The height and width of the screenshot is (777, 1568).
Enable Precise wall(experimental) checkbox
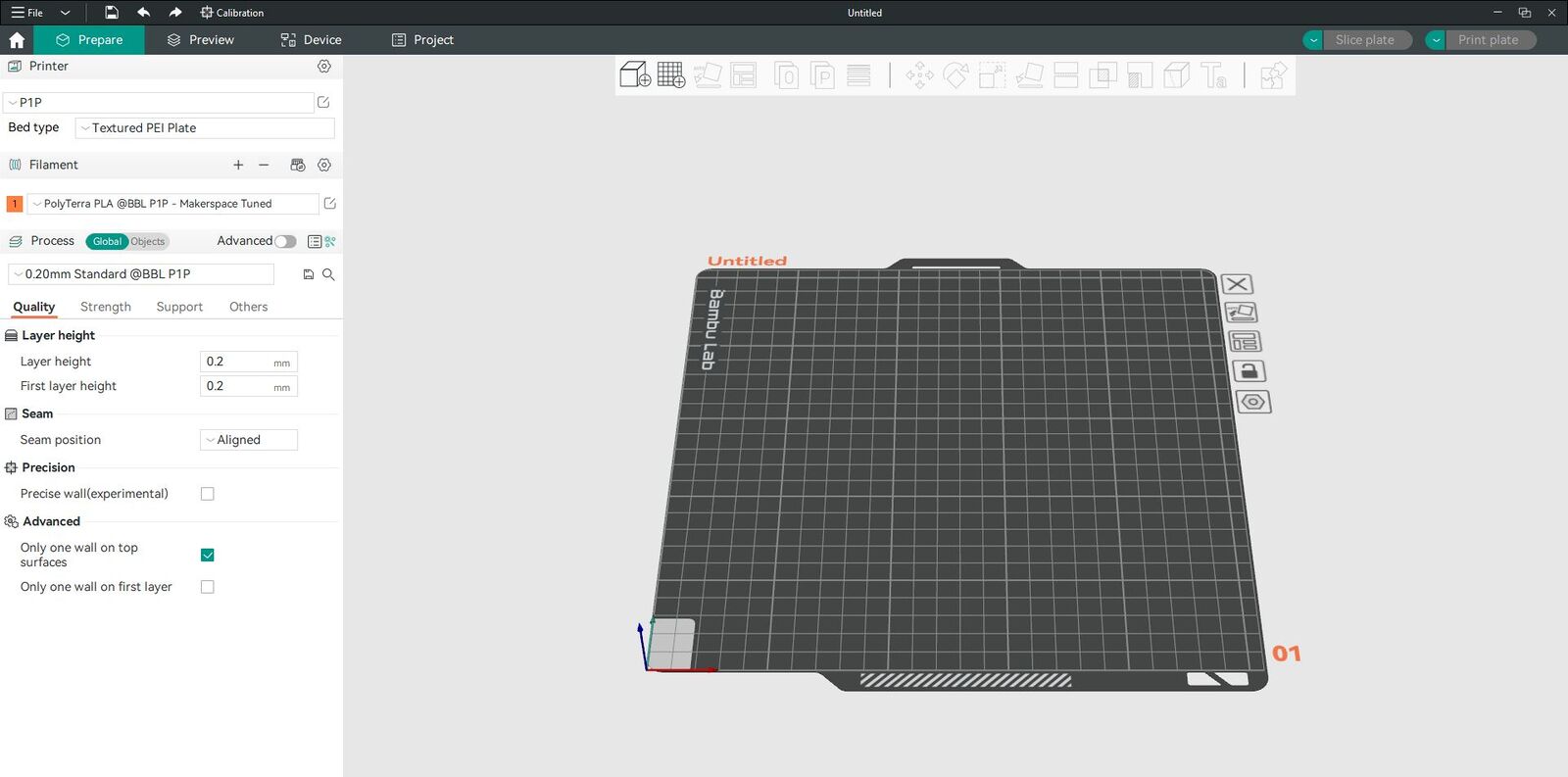tap(208, 494)
